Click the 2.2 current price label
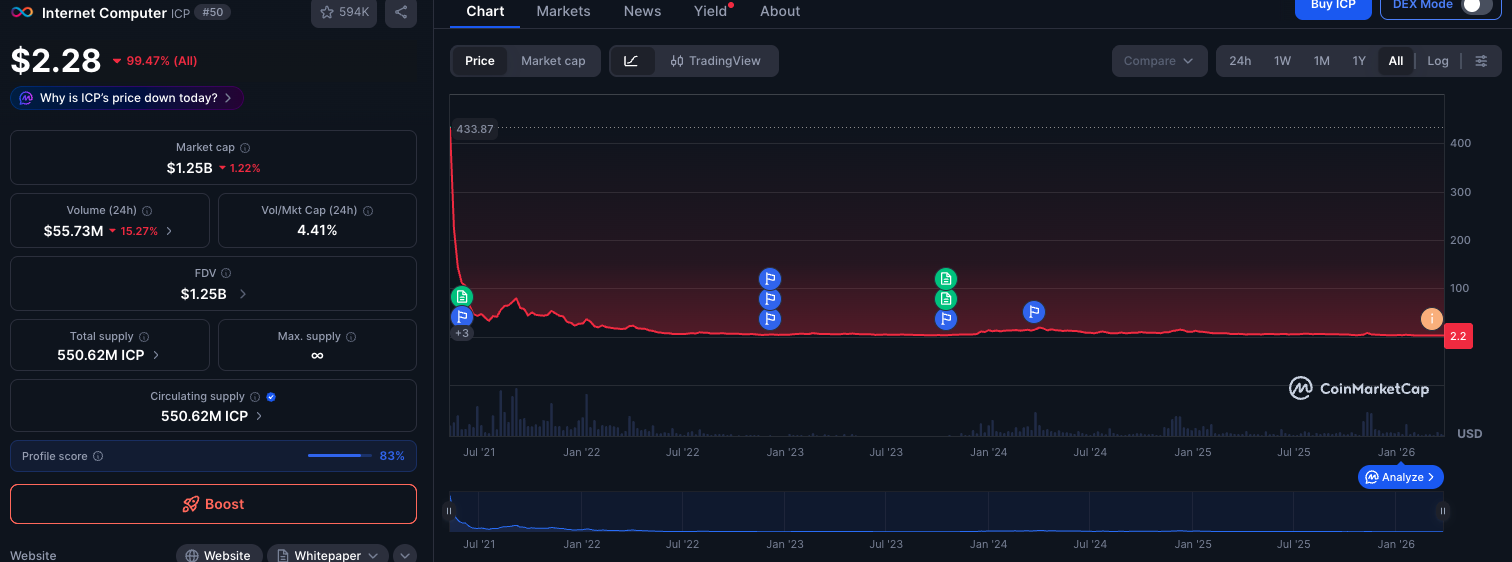 tap(1458, 336)
